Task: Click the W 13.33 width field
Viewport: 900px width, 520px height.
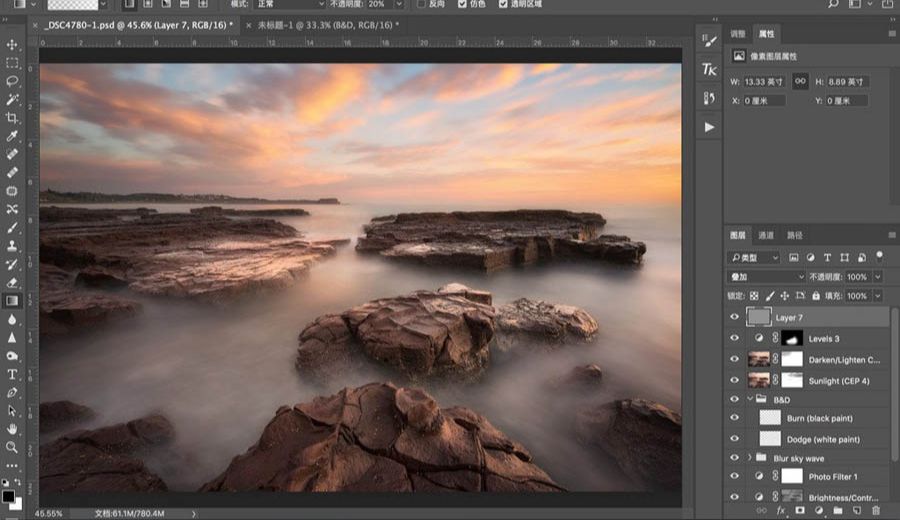Action: 764,82
